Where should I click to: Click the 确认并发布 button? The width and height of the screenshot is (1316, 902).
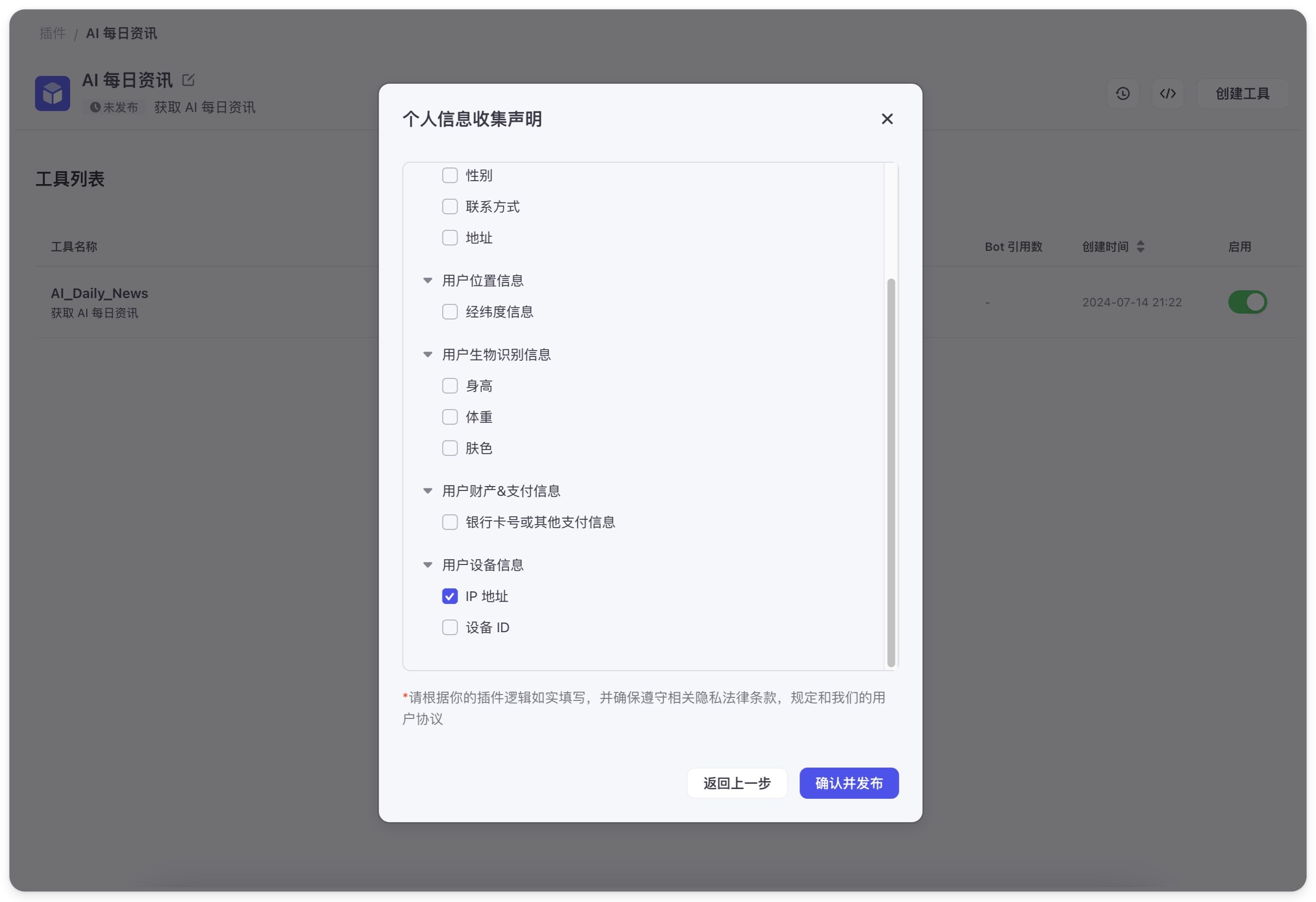pyautogui.click(x=848, y=783)
